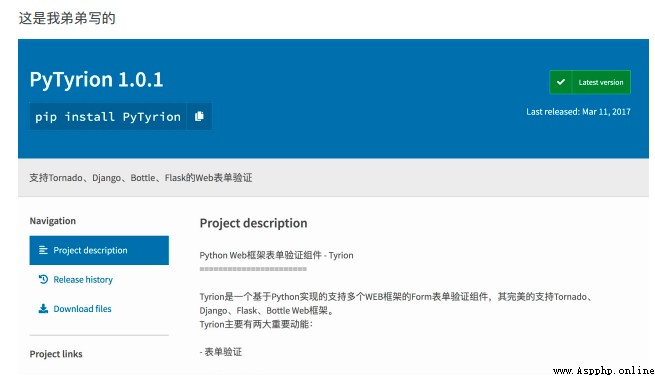655x377 pixels.
Task: Click the 表单验证 bullet item
Action: [x=221, y=352]
